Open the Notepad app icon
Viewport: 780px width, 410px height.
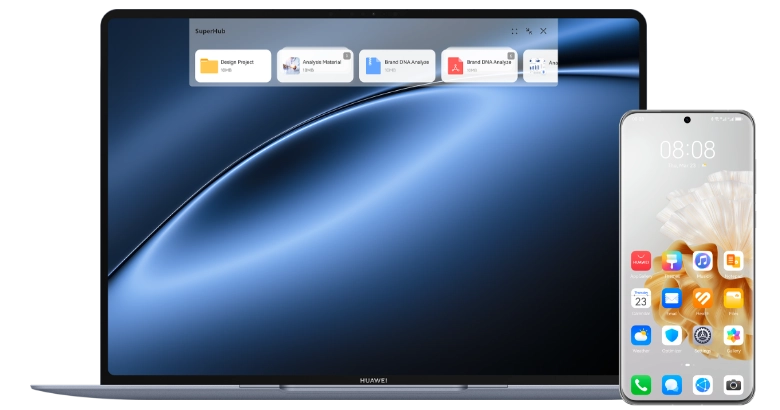(733, 261)
